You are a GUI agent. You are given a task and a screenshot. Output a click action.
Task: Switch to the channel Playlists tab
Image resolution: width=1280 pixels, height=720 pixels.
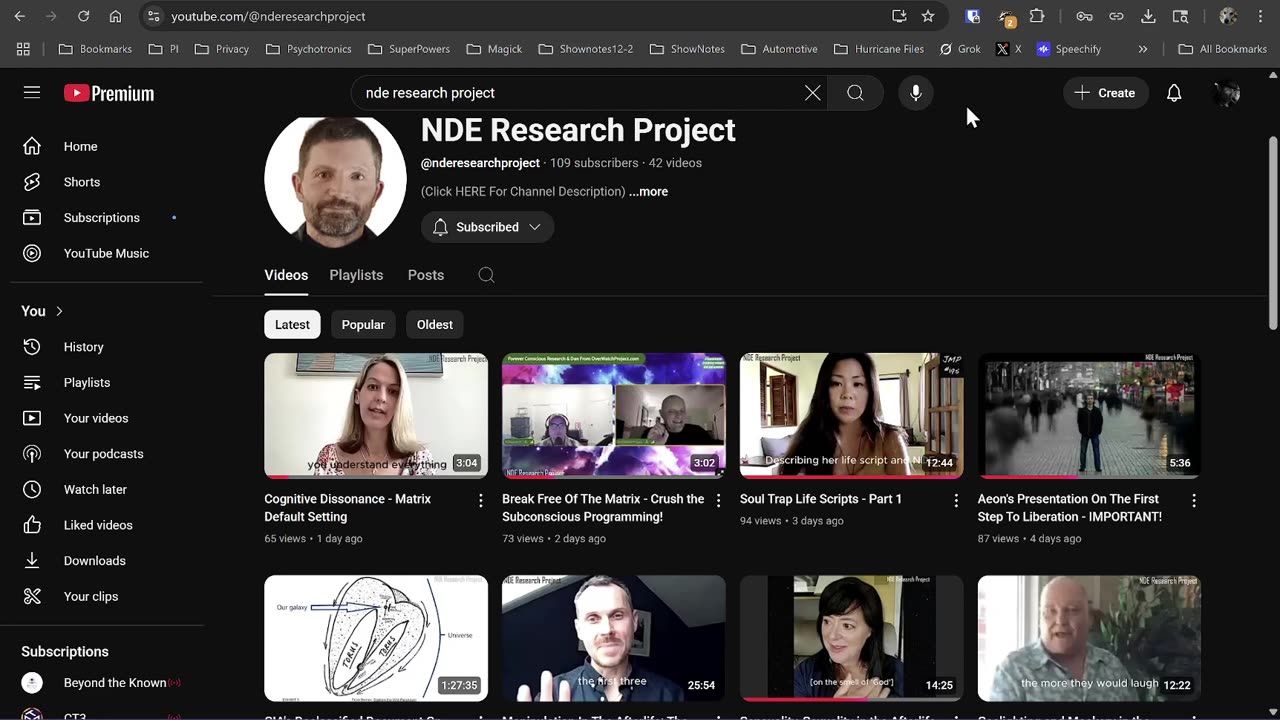[356, 275]
